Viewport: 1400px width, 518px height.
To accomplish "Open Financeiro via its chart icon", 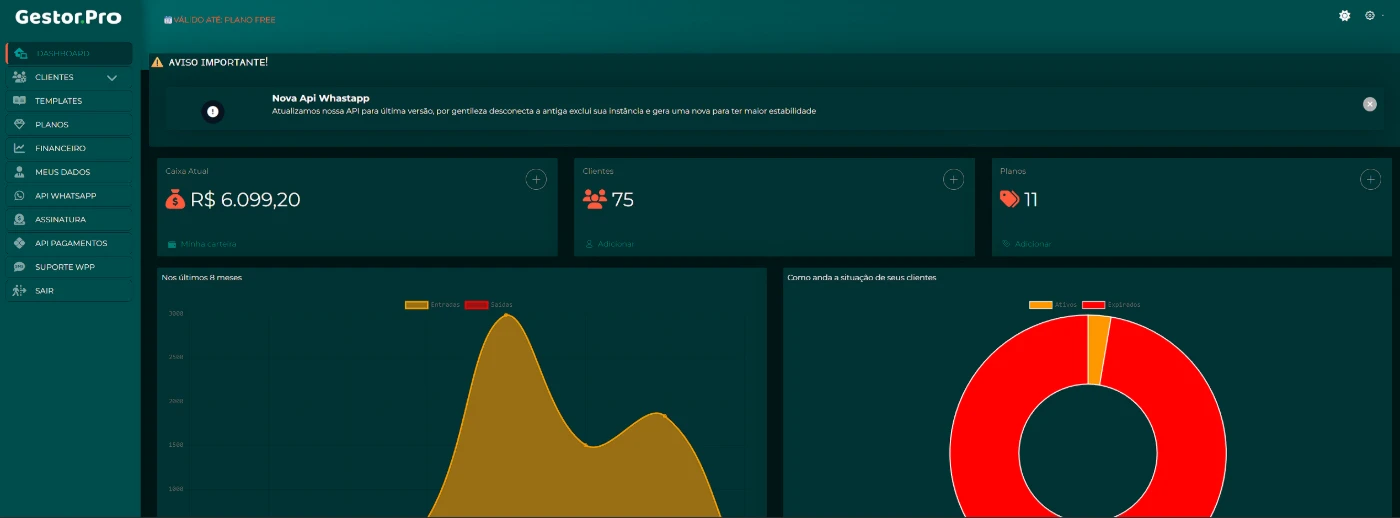I will [x=19, y=148].
